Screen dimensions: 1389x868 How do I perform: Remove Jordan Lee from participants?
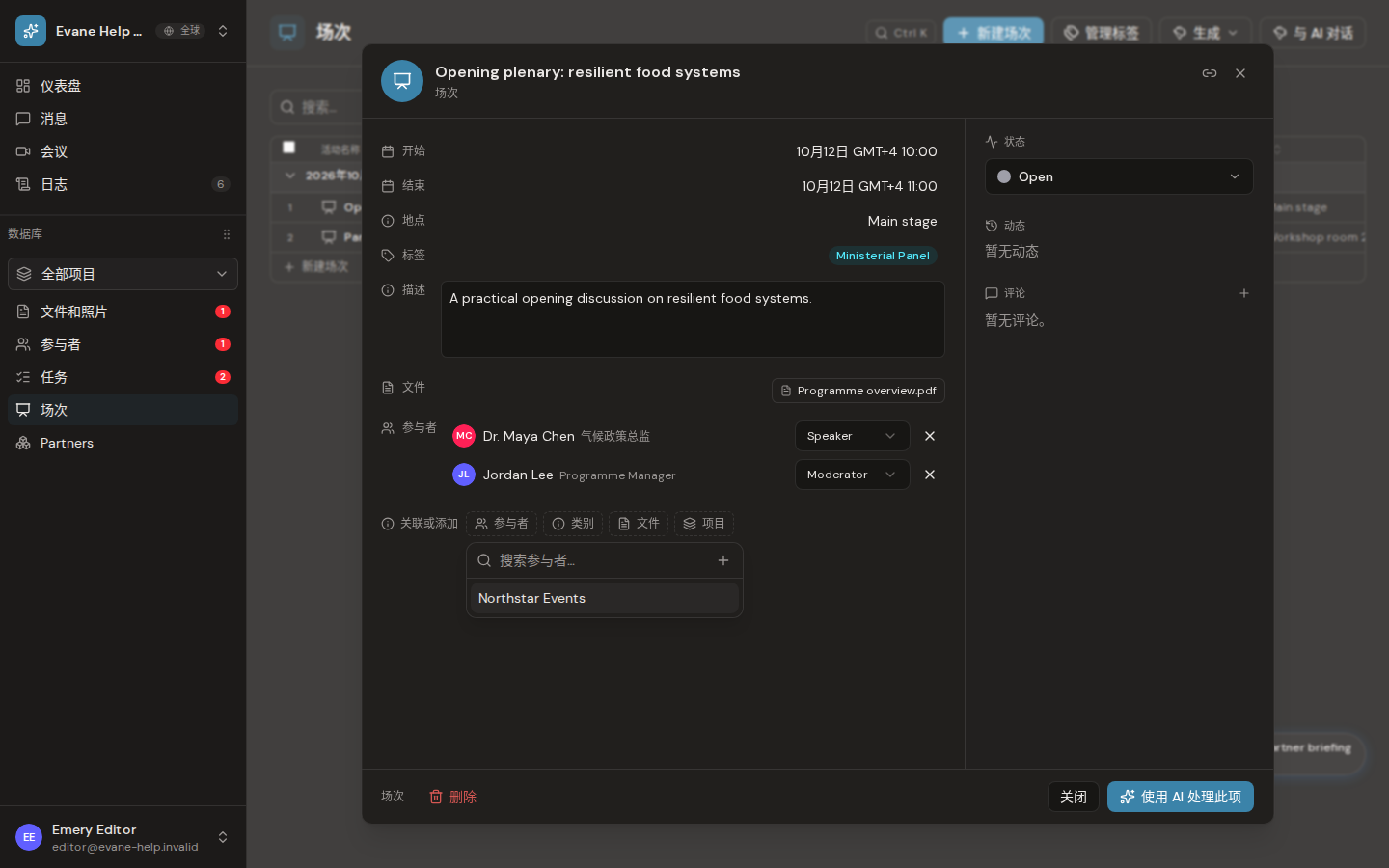(x=930, y=475)
